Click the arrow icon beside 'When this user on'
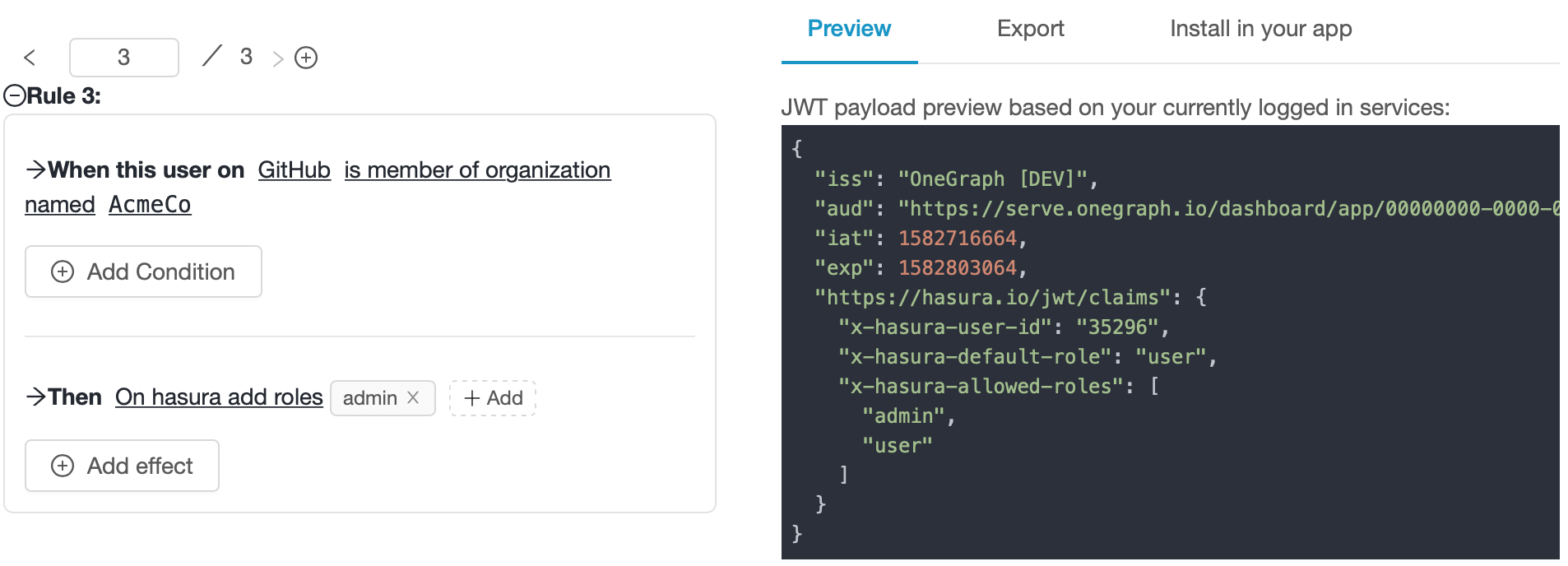 [x=35, y=170]
